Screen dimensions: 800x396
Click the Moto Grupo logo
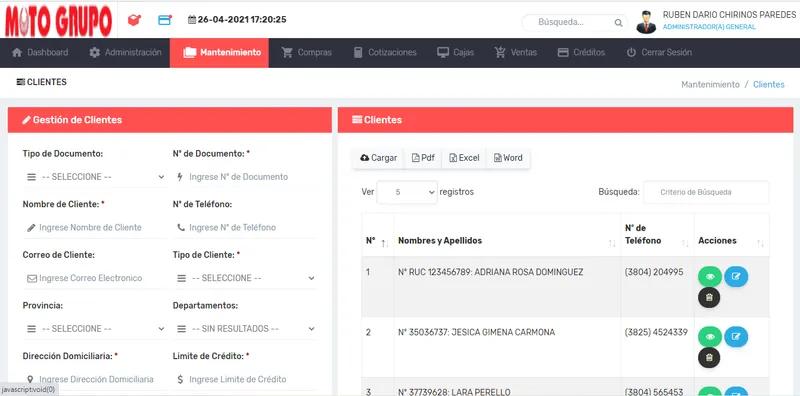click(x=58, y=21)
